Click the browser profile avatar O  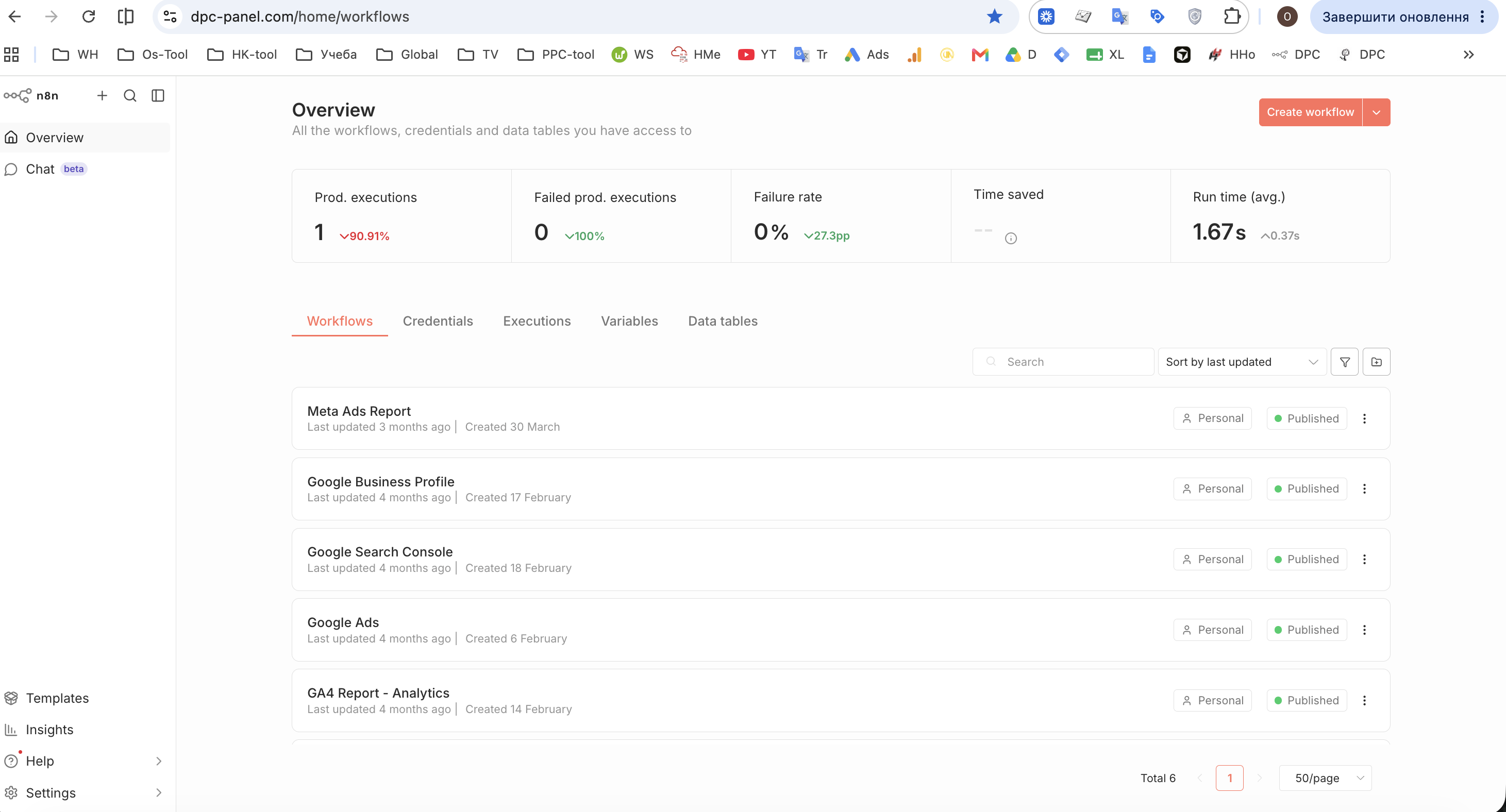[x=1287, y=16]
